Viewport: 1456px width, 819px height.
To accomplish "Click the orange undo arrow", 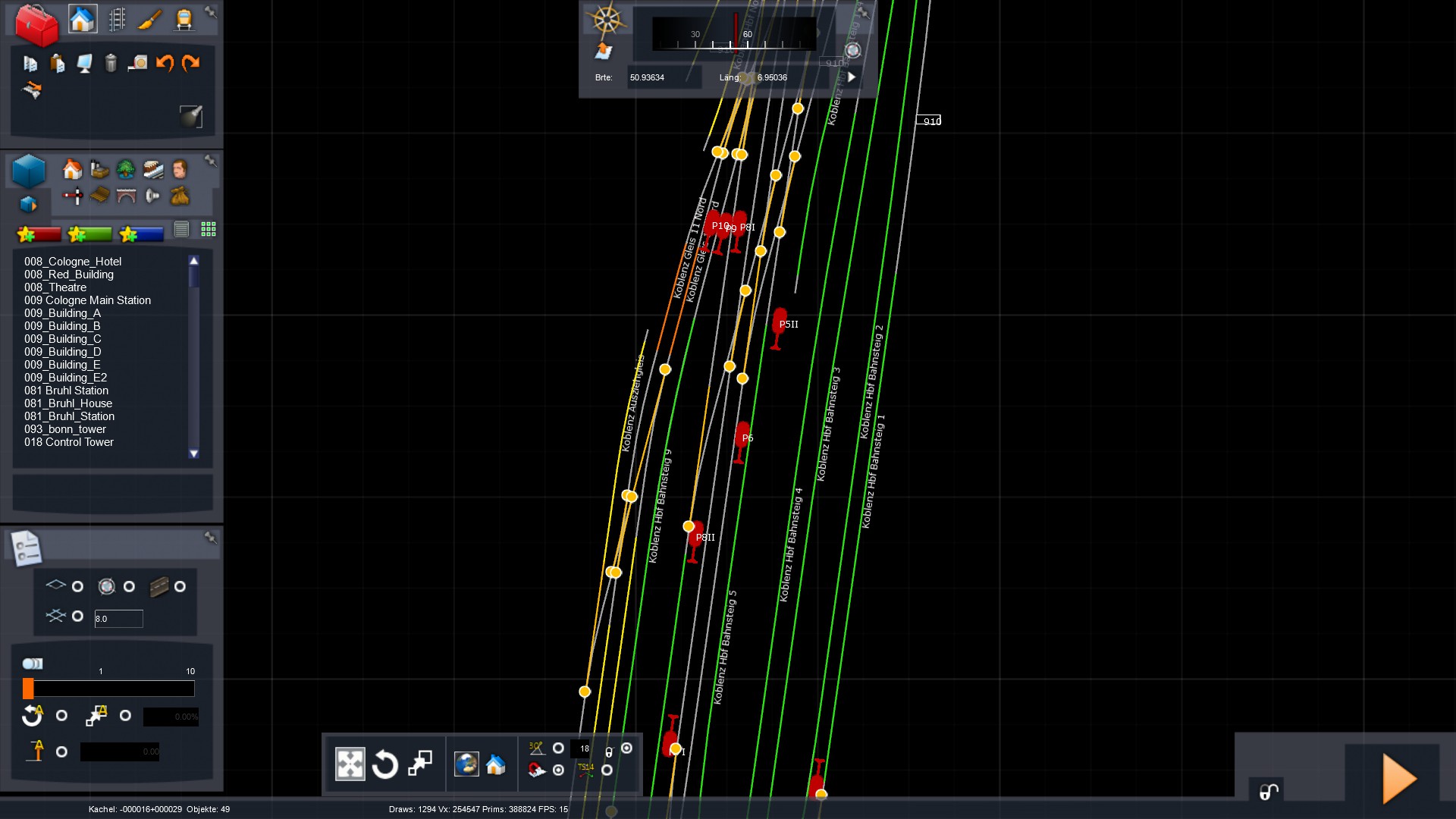I will tap(165, 63).
